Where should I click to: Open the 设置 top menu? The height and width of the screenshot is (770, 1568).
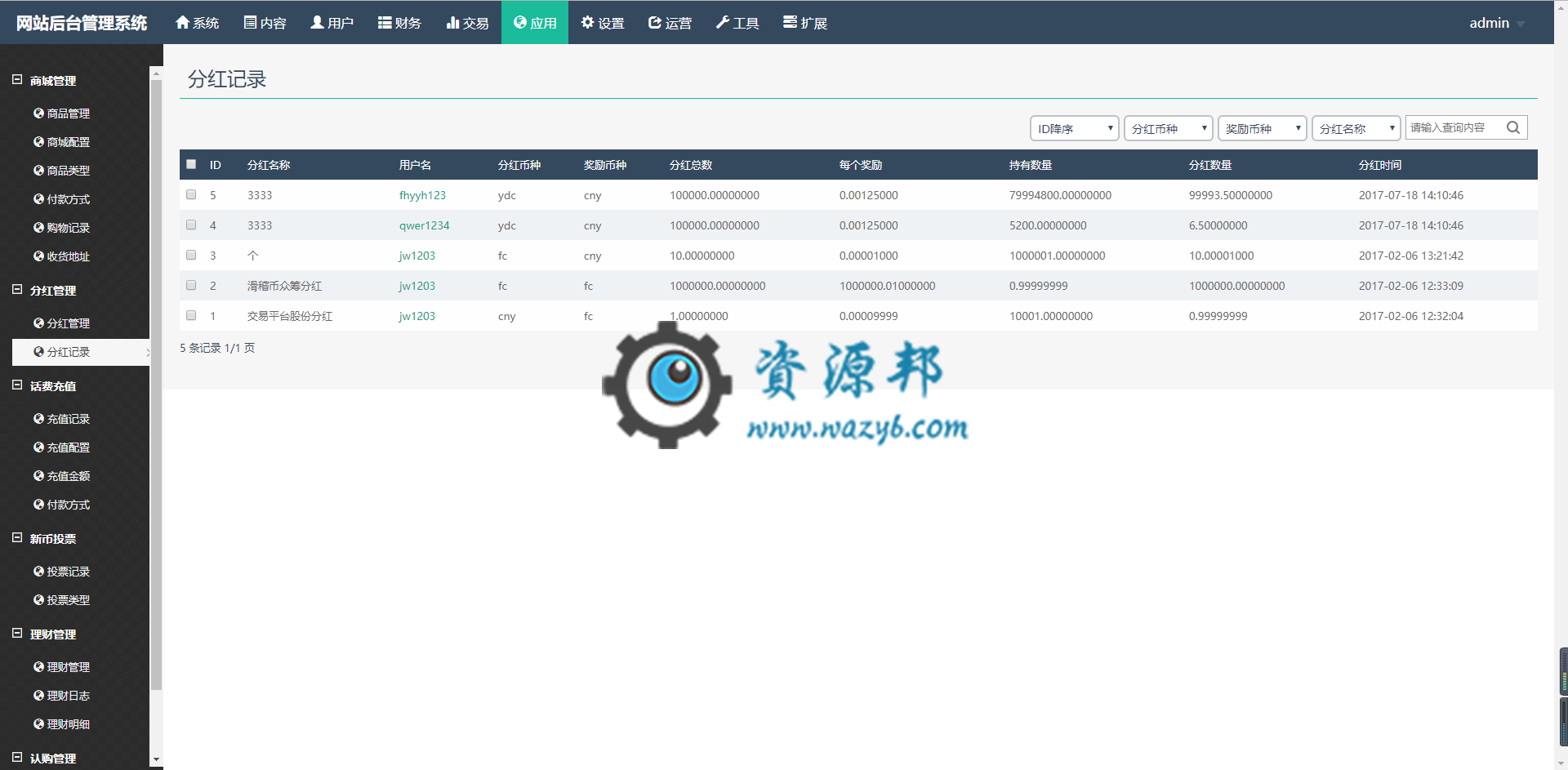(x=603, y=22)
